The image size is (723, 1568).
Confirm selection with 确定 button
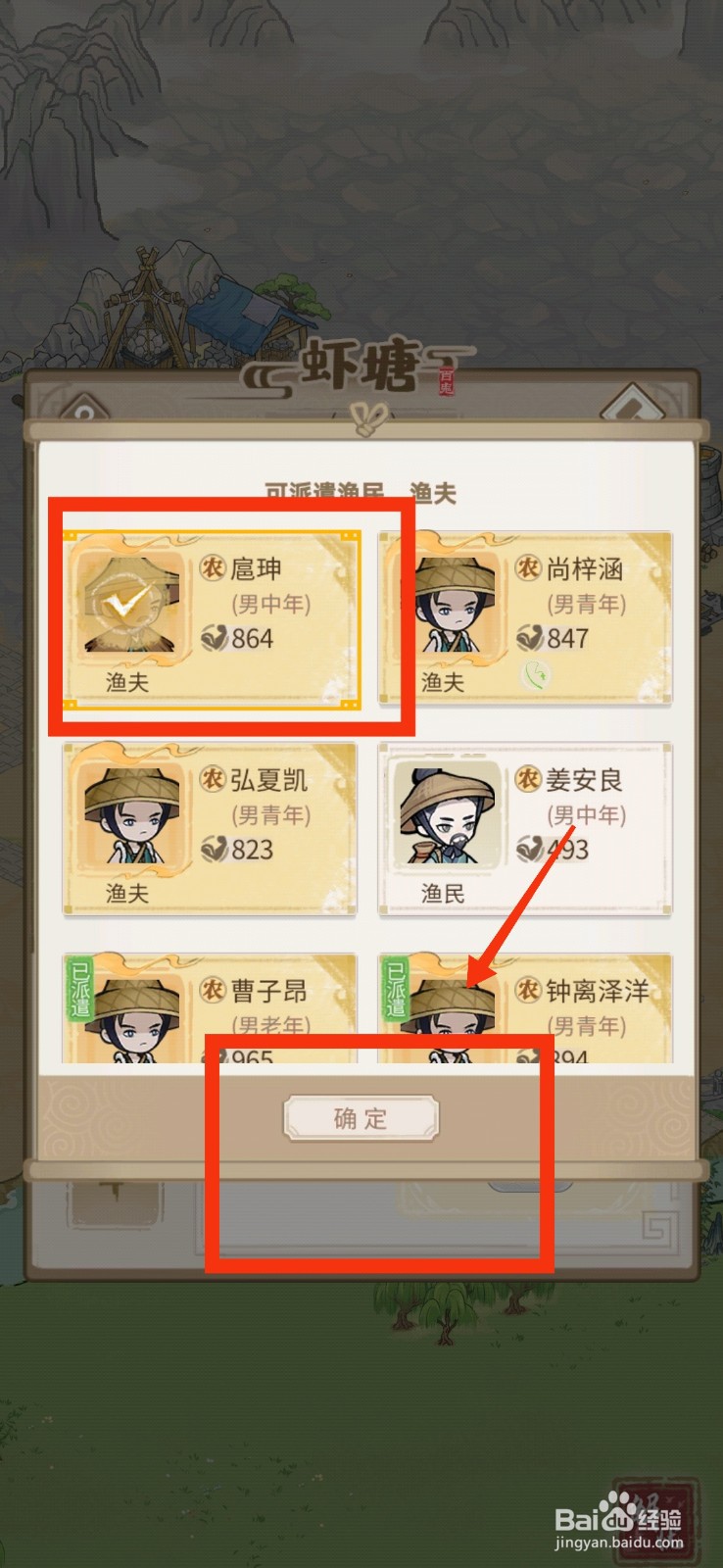[x=361, y=1118]
